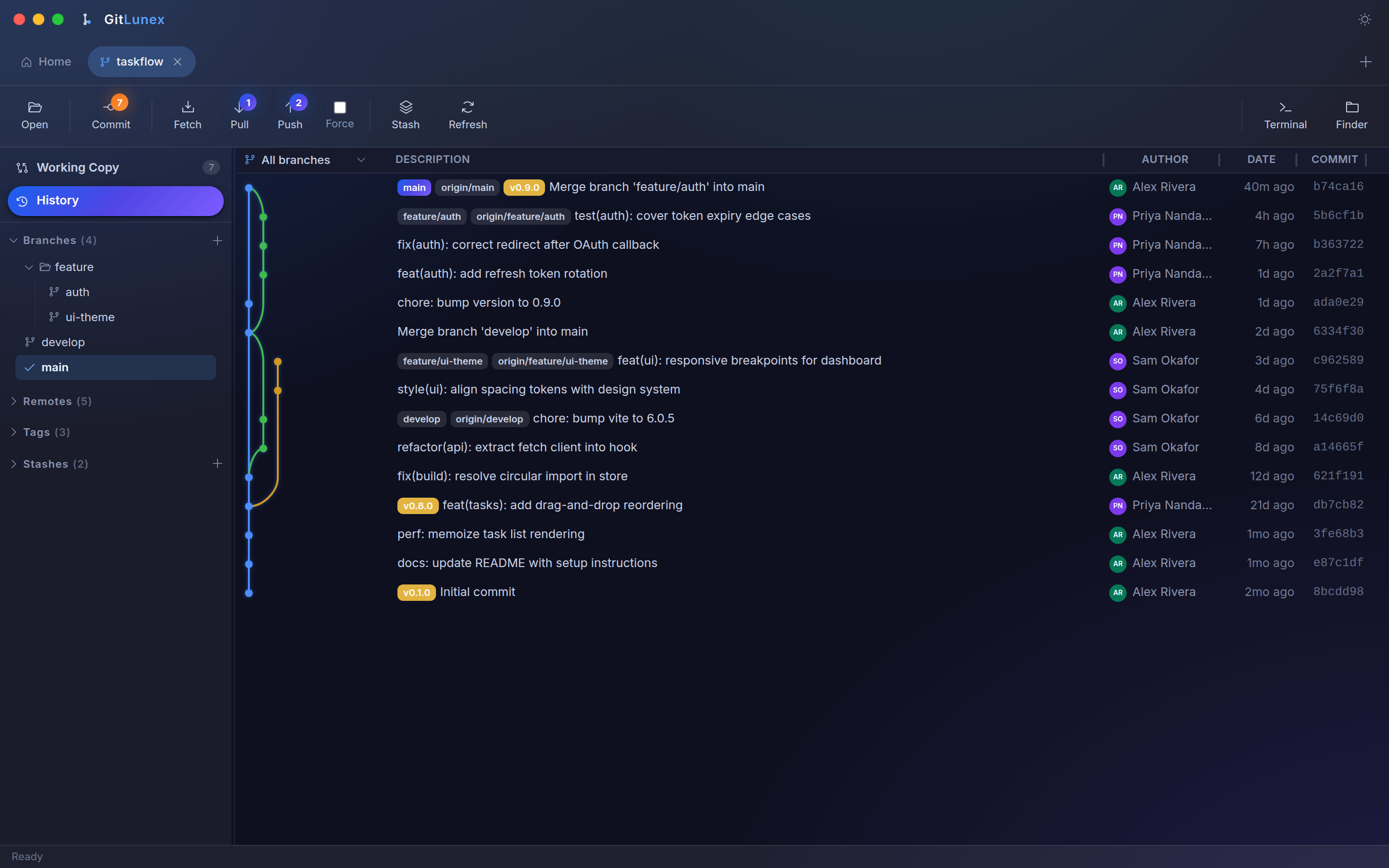Screen dimensions: 1389x868
Task: Click the origin/develop badge
Action: [x=489, y=419]
